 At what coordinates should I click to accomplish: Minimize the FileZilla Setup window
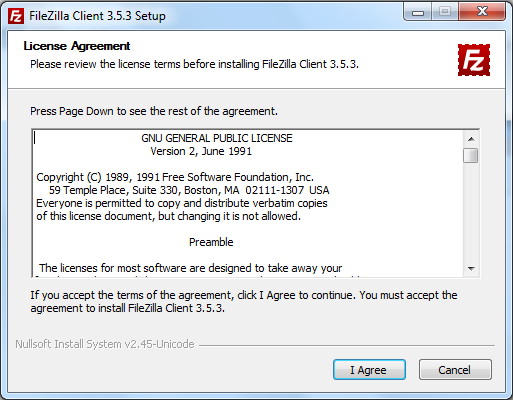[x=418, y=12]
